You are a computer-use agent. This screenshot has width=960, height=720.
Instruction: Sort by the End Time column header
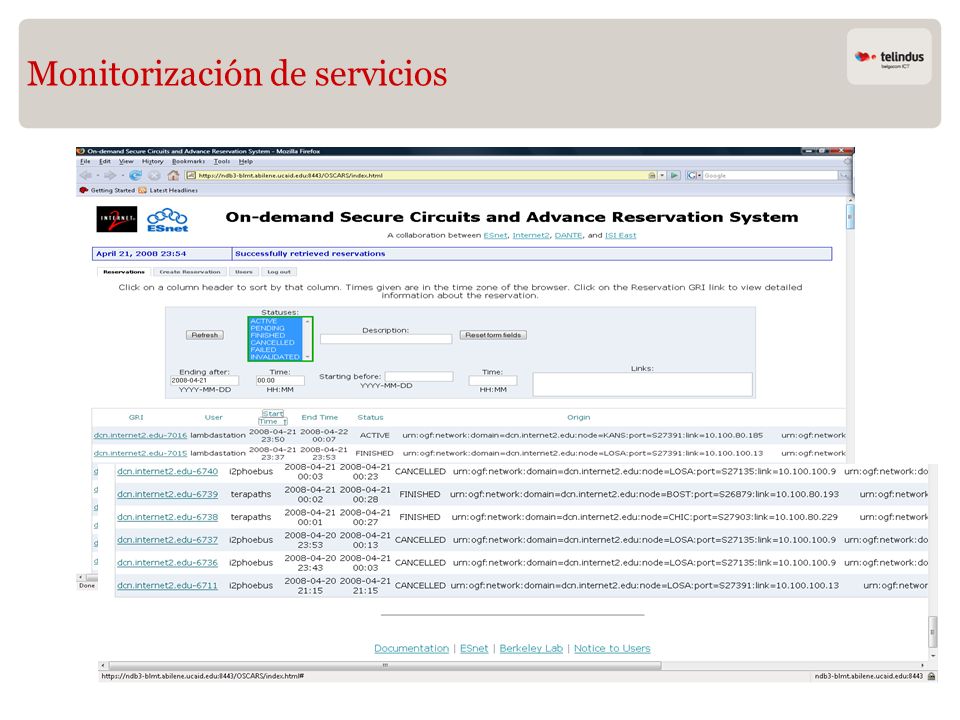(320, 418)
